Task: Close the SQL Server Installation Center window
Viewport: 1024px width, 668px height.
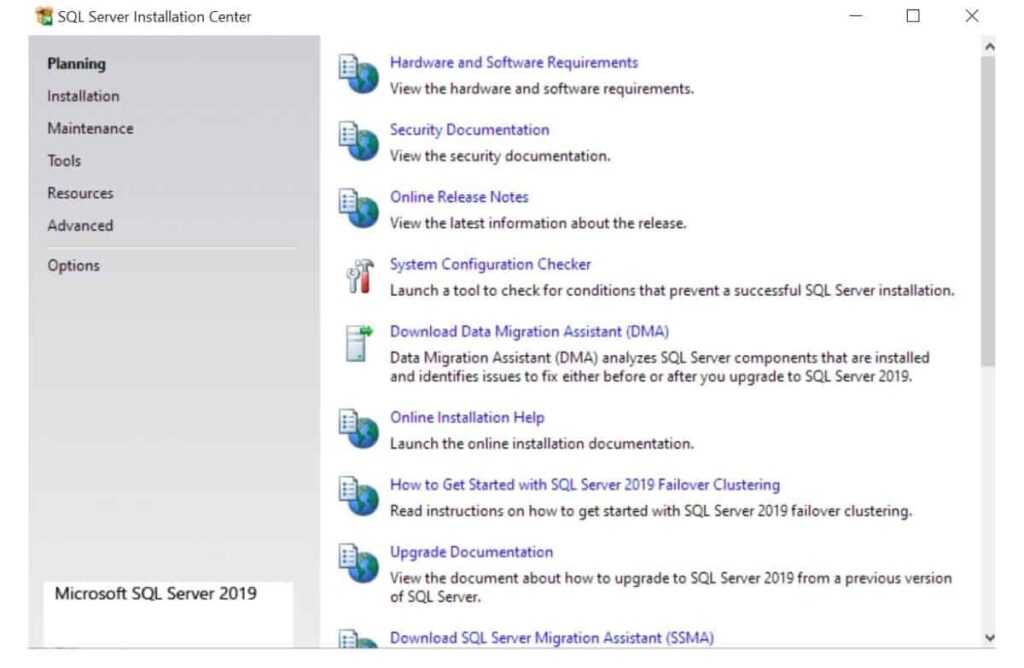Action: (972, 16)
